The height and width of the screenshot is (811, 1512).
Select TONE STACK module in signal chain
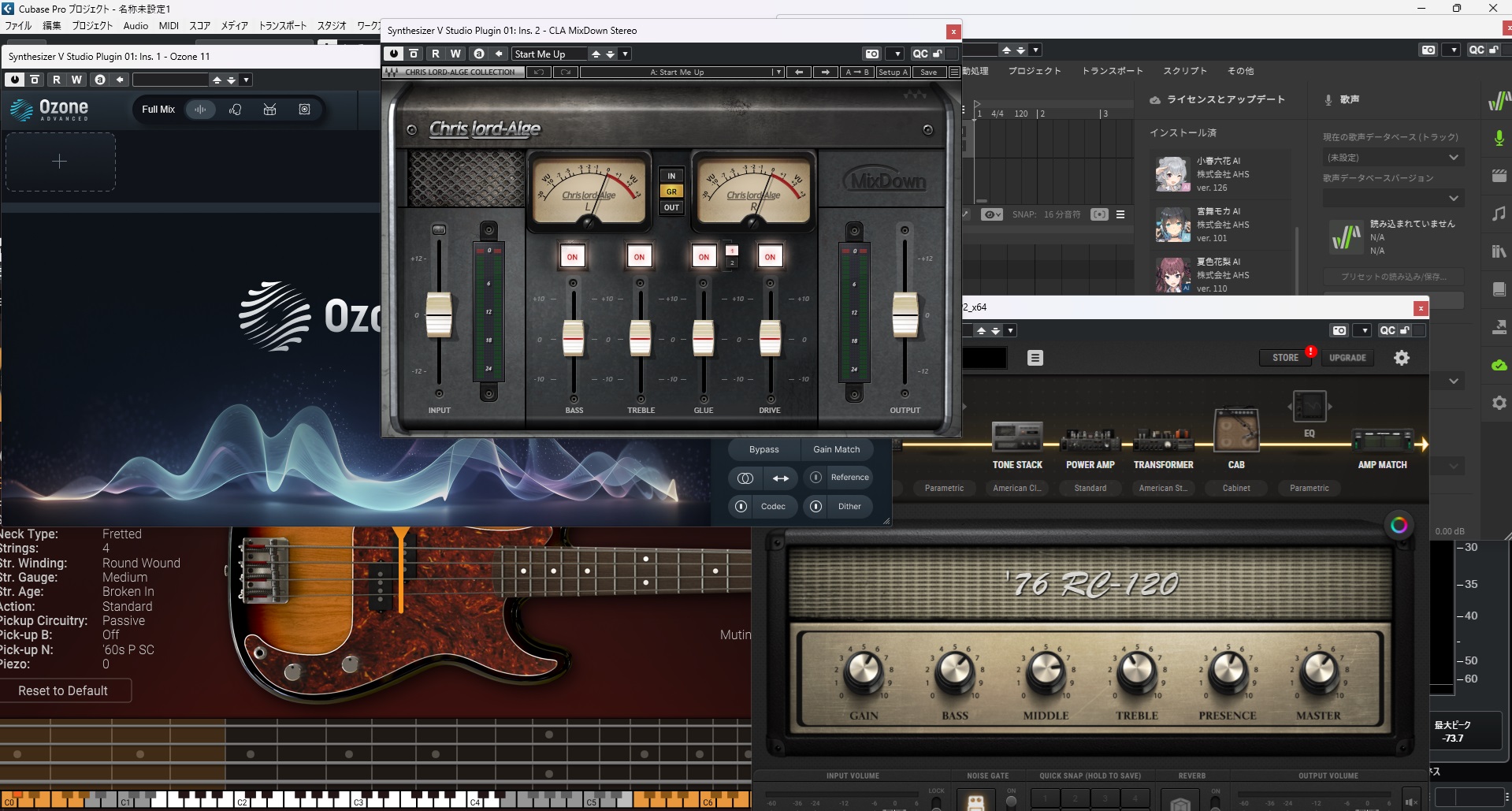coord(1017,445)
